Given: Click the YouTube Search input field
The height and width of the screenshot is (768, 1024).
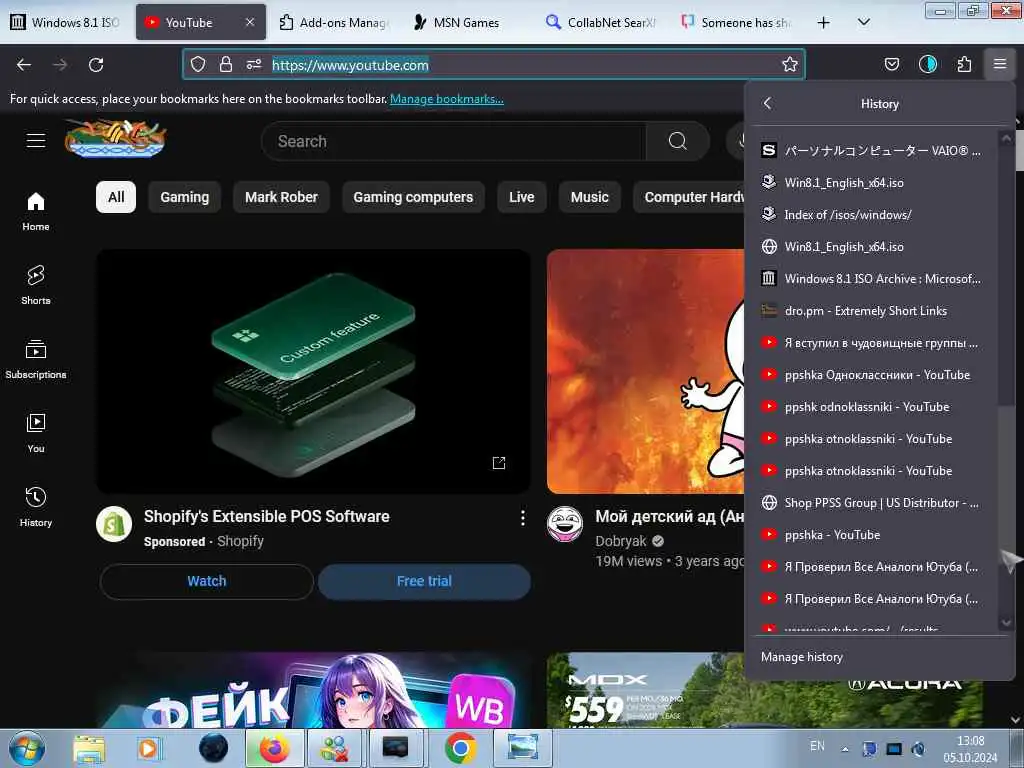Looking at the screenshot, I should 454,141.
